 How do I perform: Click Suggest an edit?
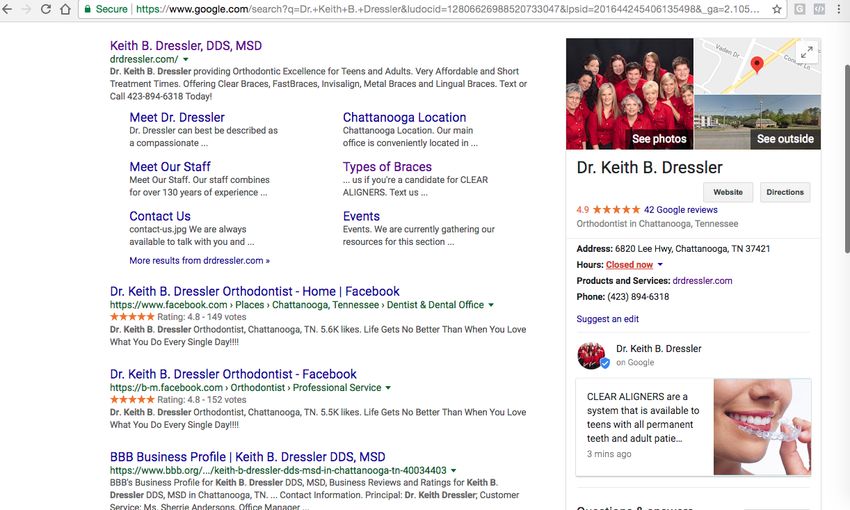pyautogui.click(x=607, y=319)
